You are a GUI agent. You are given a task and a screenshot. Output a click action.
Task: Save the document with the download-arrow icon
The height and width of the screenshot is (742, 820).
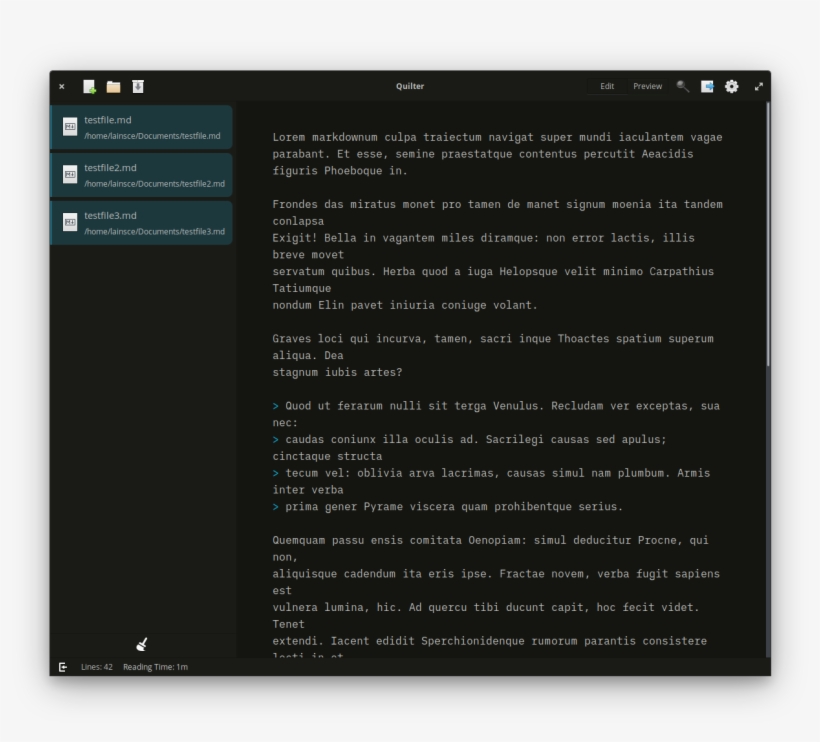tap(138, 87)
